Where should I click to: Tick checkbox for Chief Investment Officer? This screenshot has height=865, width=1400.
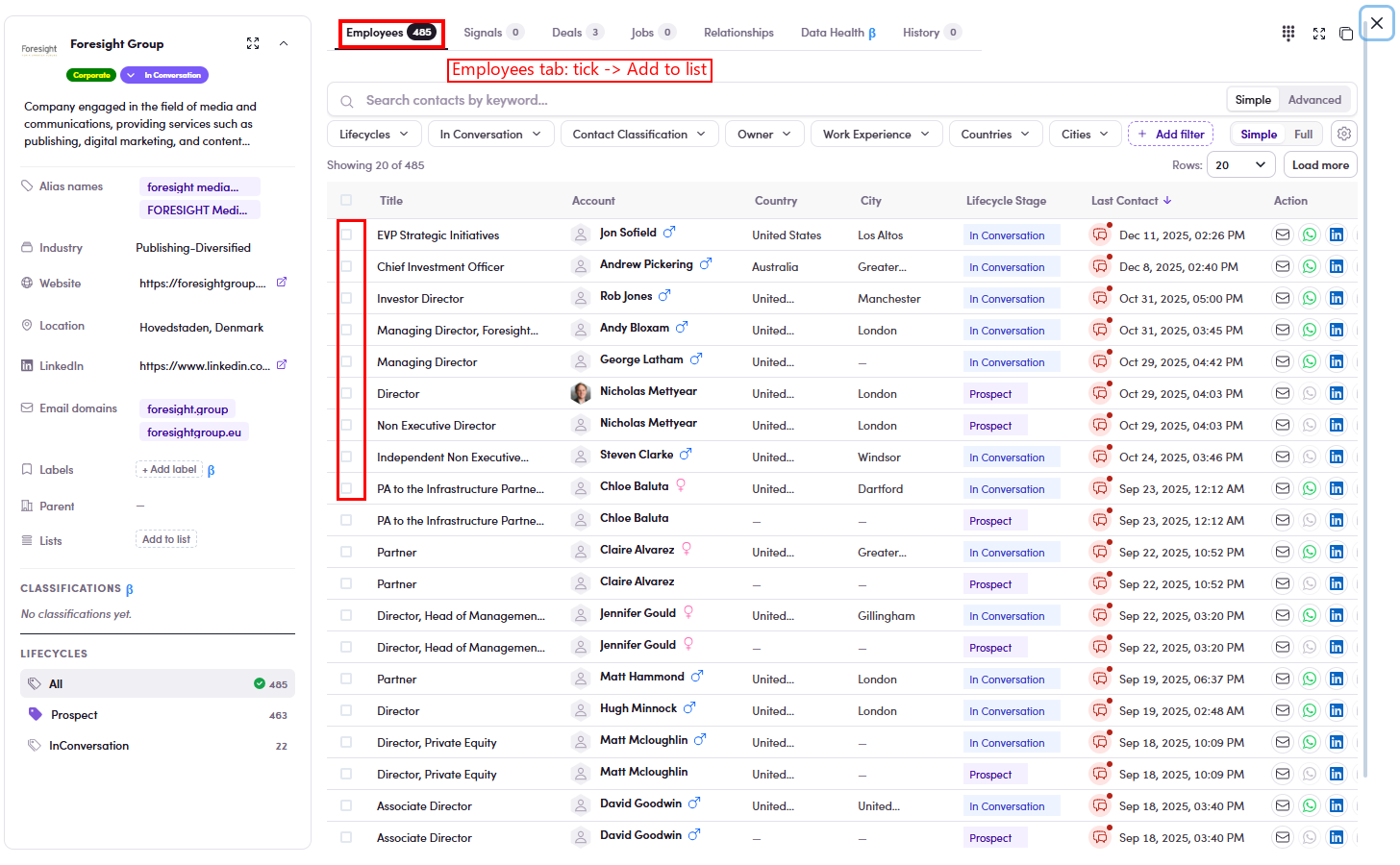click(x=346, y=266)
